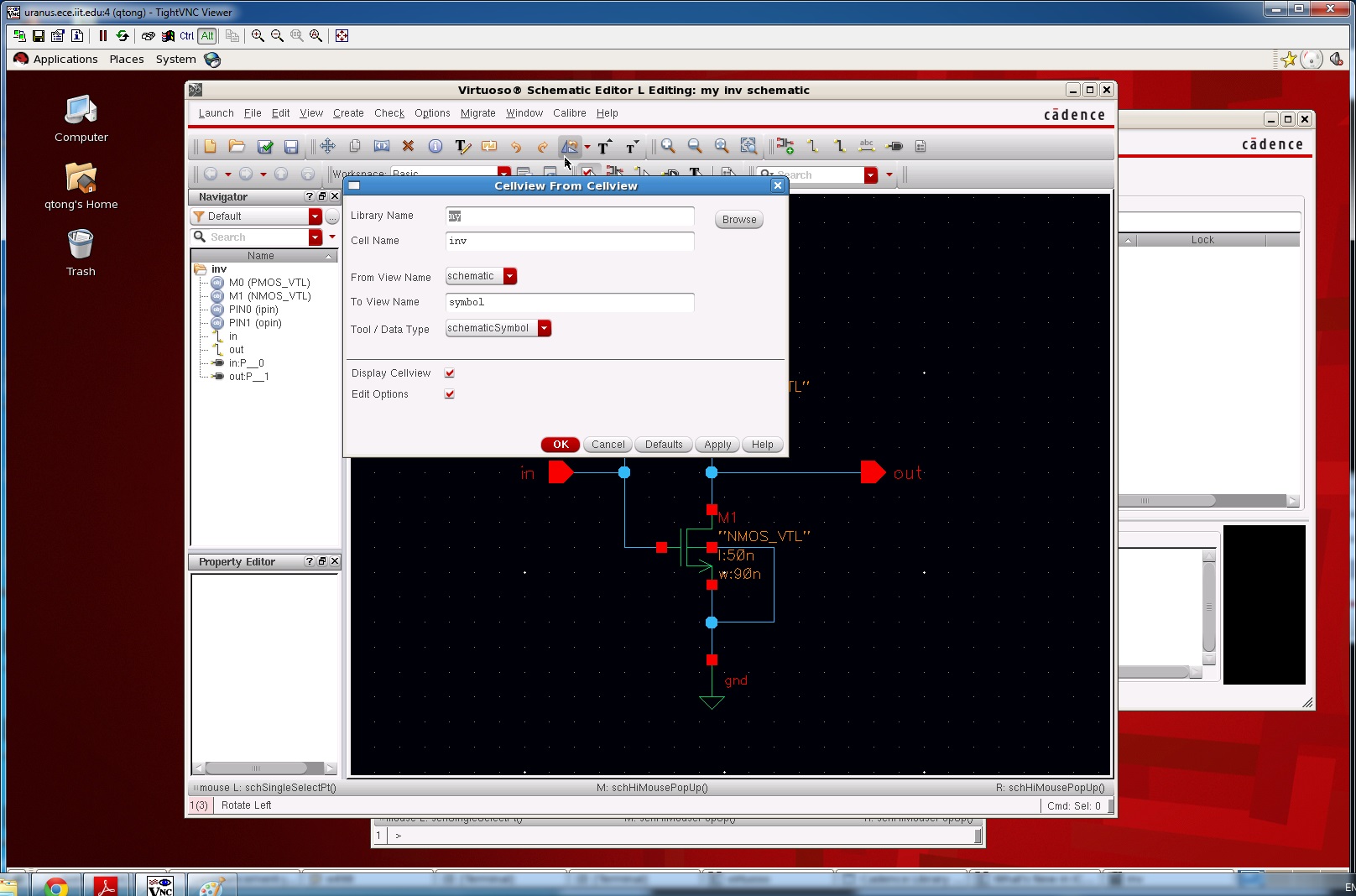1356x896 pixels.
Task: Open the Navigator Search dropdown arrow
Action: (x=316, y=237)
